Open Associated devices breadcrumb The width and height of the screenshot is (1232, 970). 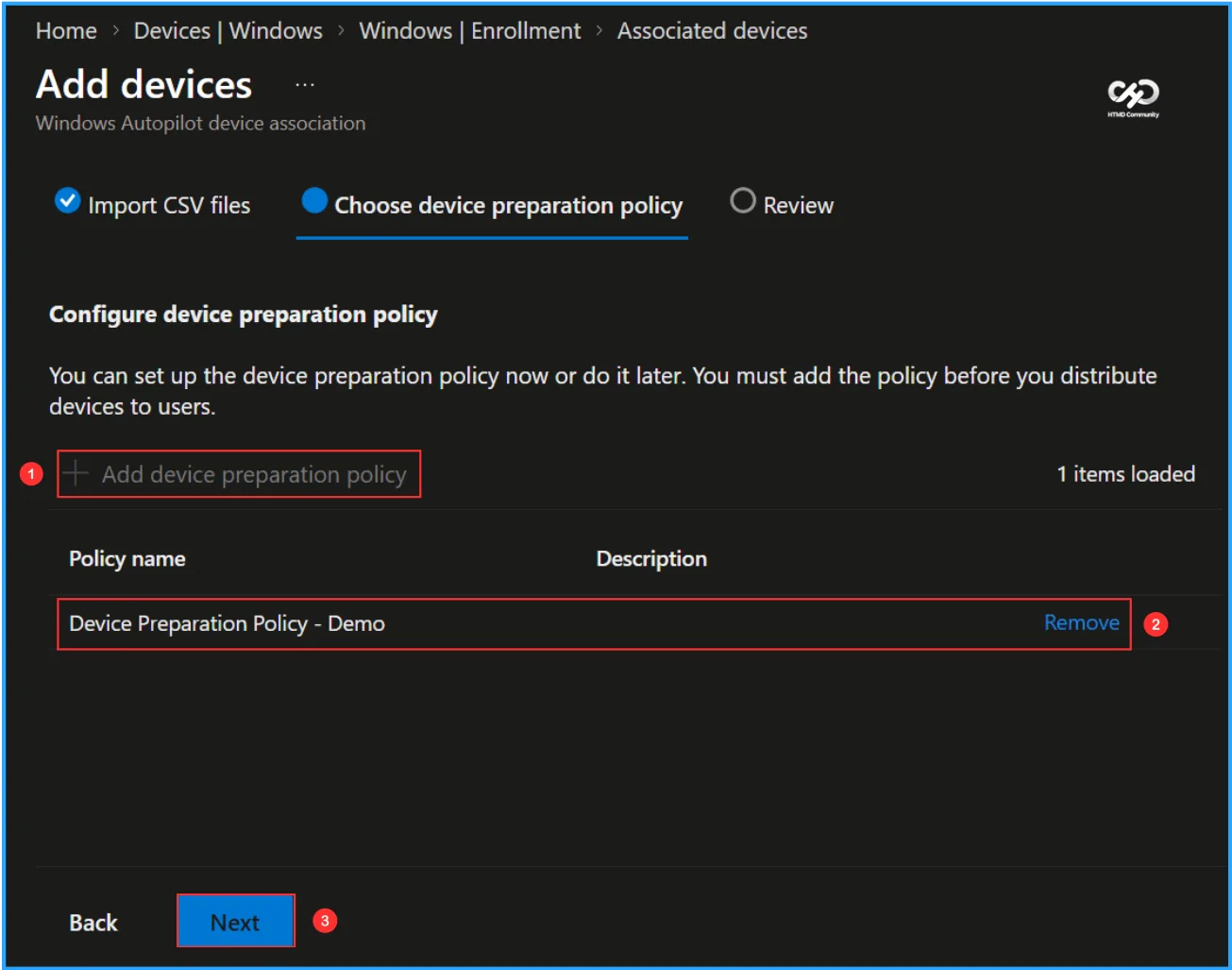[x=712, y=31]
